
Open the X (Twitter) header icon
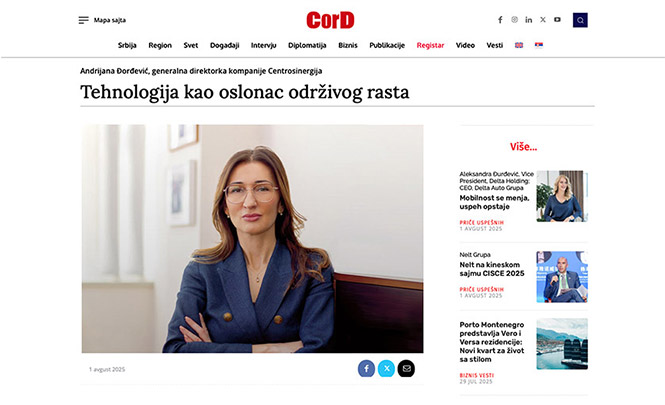[x=543, y=20]
